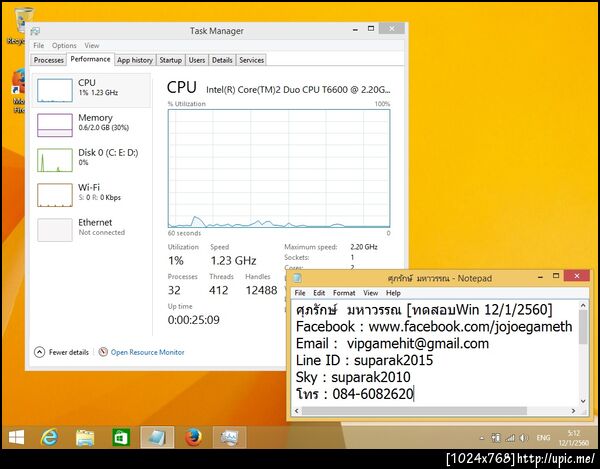Open the volume speaker tray icon

pyautogui.click(x=523, y=438)
